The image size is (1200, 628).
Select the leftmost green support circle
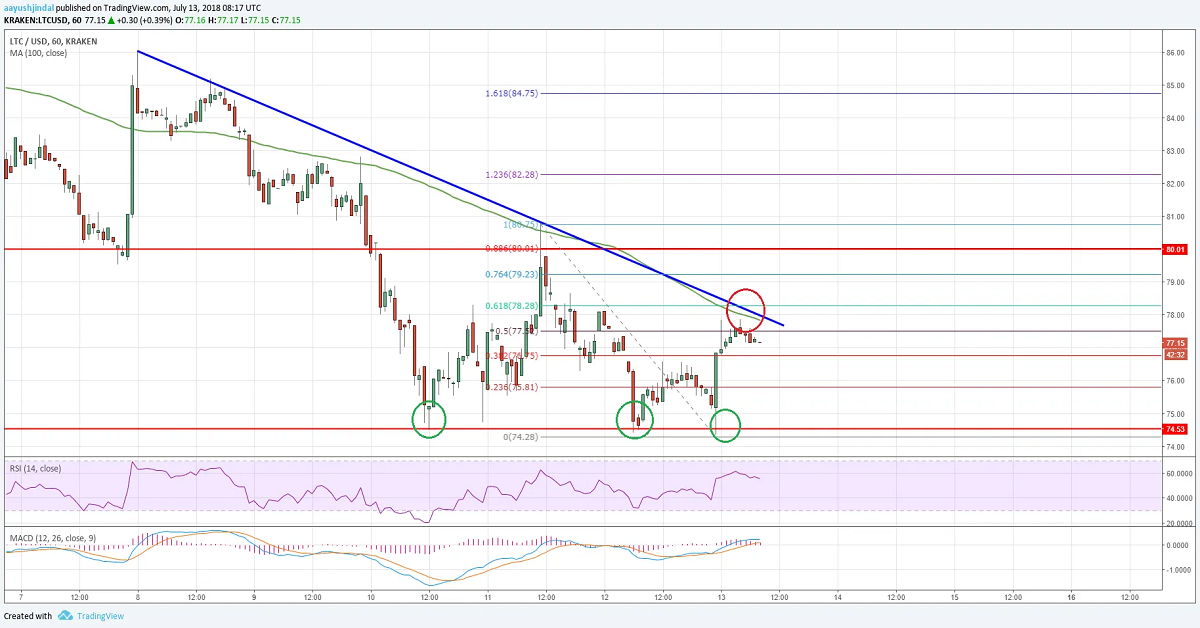[x=429, y=417]
